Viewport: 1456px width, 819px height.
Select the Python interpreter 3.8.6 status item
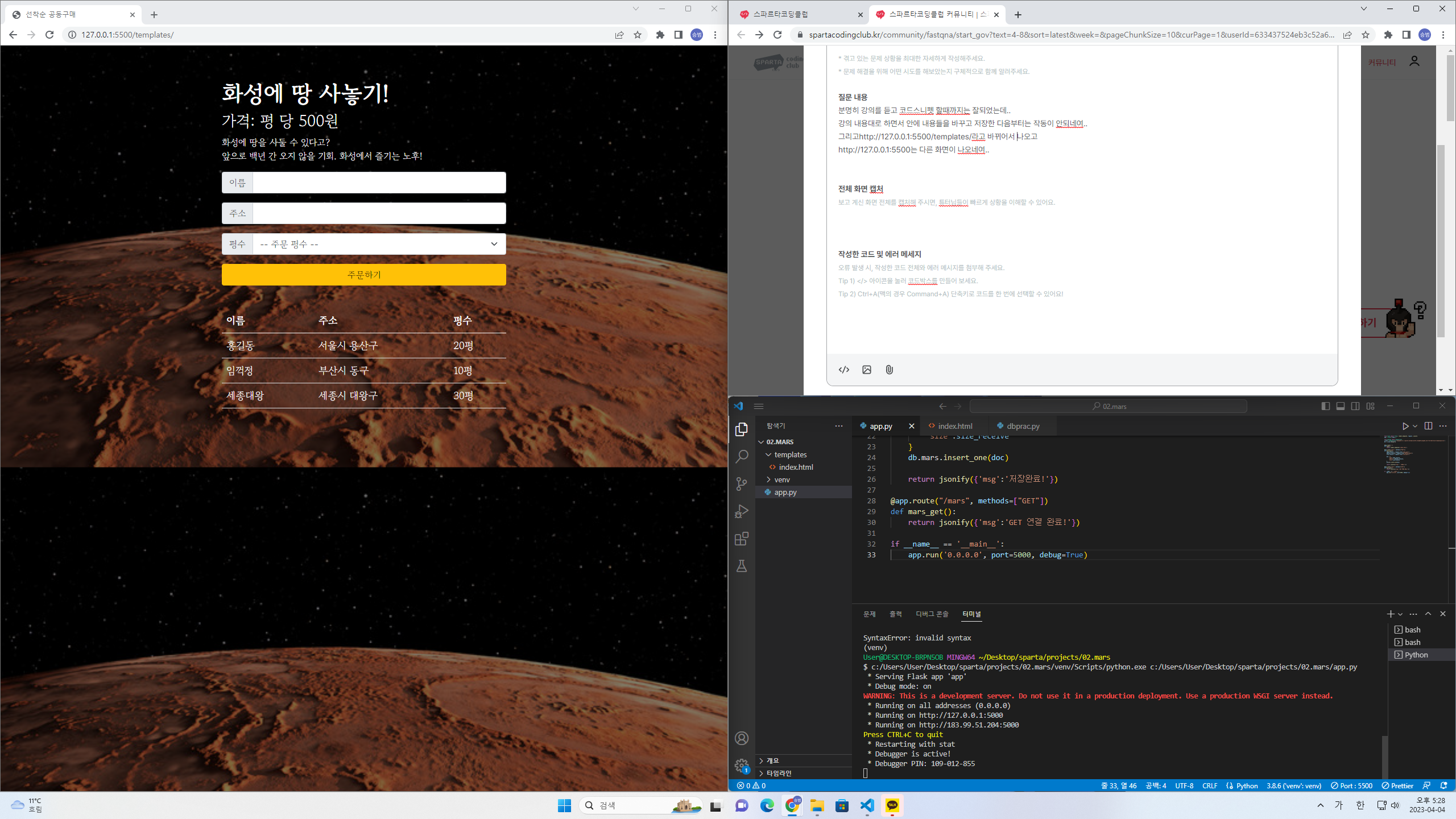point(1294,785)
